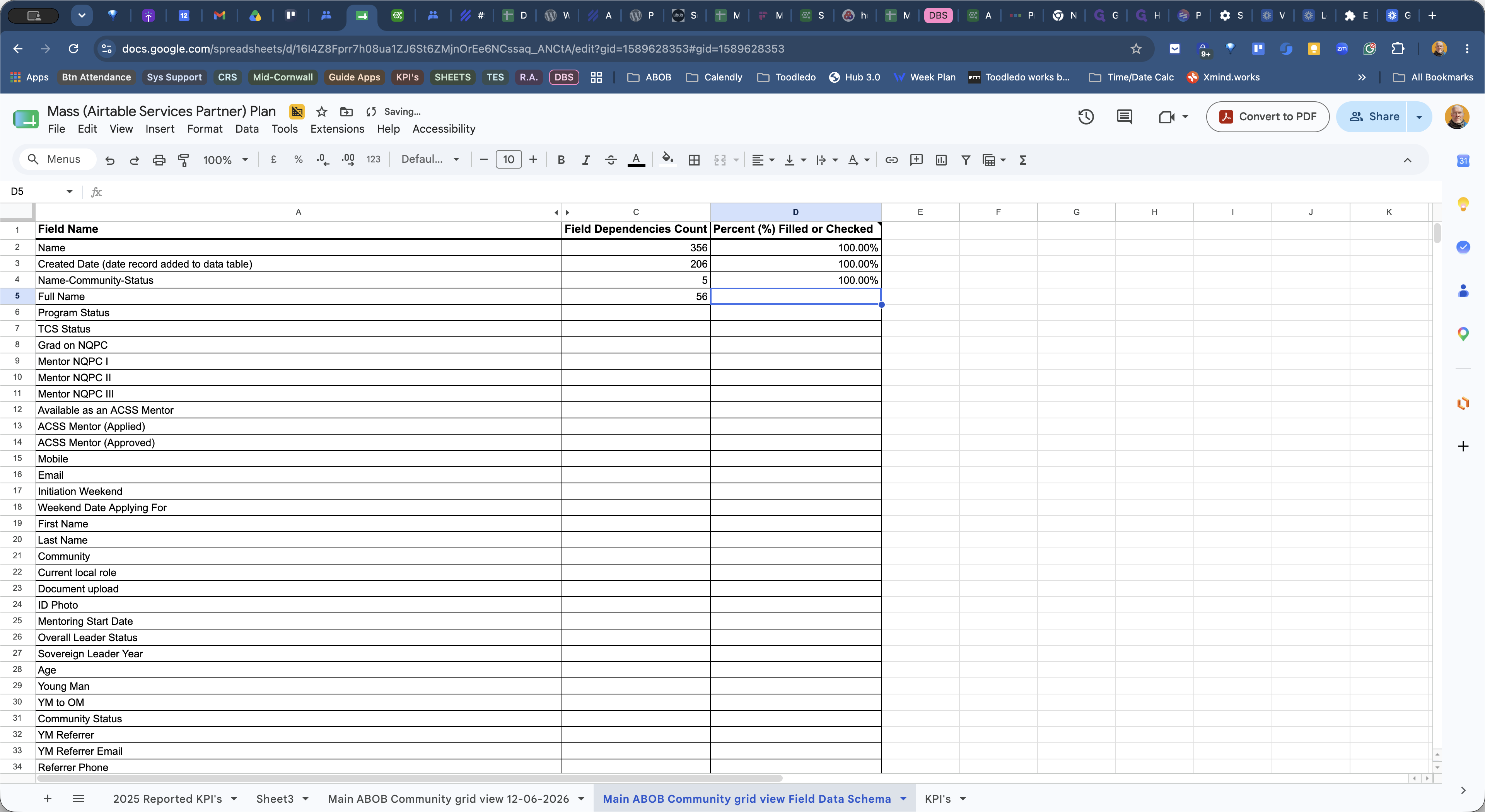The image size is (1485, 812).
Task: Open the text color picker
Action: click(x=636, y=160)
